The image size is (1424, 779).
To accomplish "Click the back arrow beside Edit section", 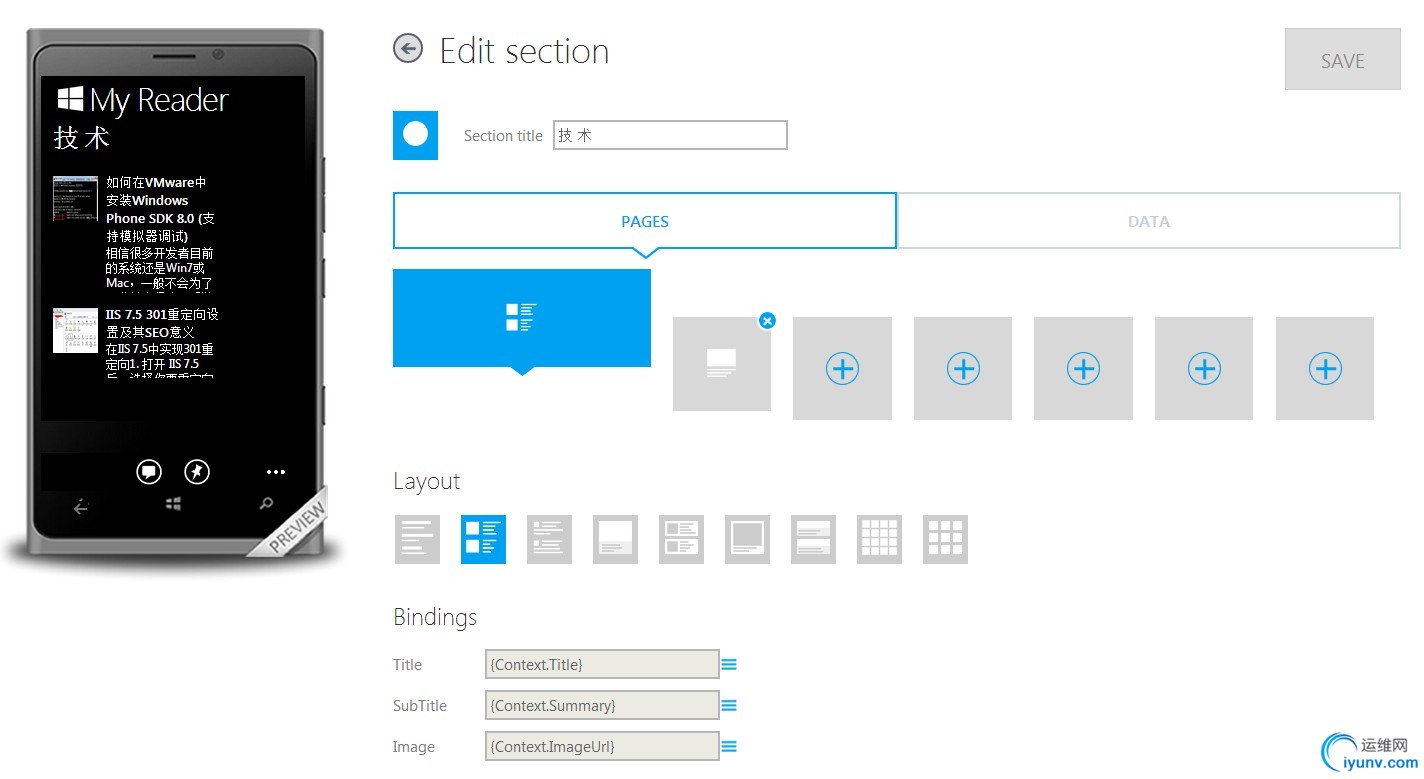I will click(408, 49).
